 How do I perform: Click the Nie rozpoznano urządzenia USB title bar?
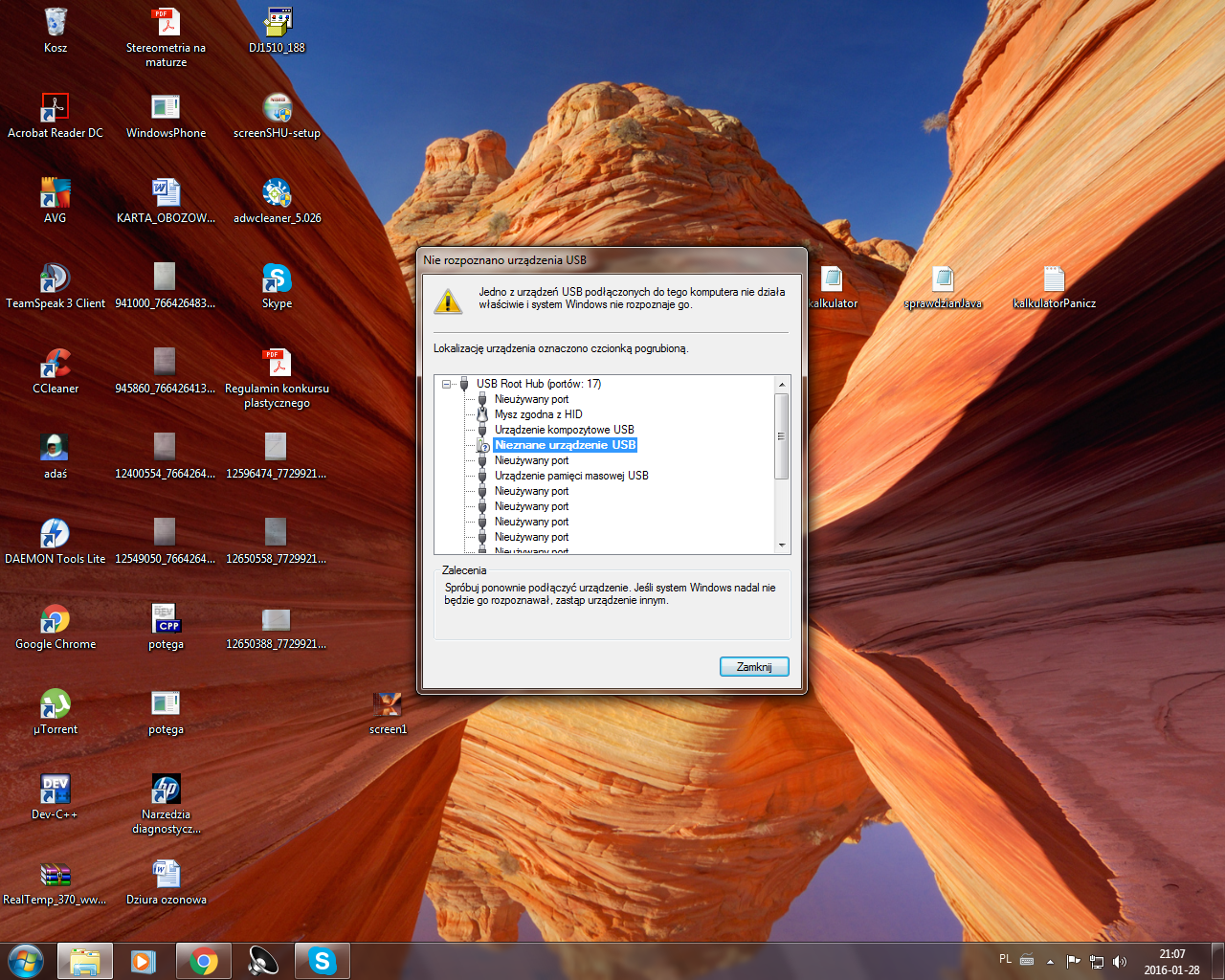pyautogui.click(x=612, y=260)
